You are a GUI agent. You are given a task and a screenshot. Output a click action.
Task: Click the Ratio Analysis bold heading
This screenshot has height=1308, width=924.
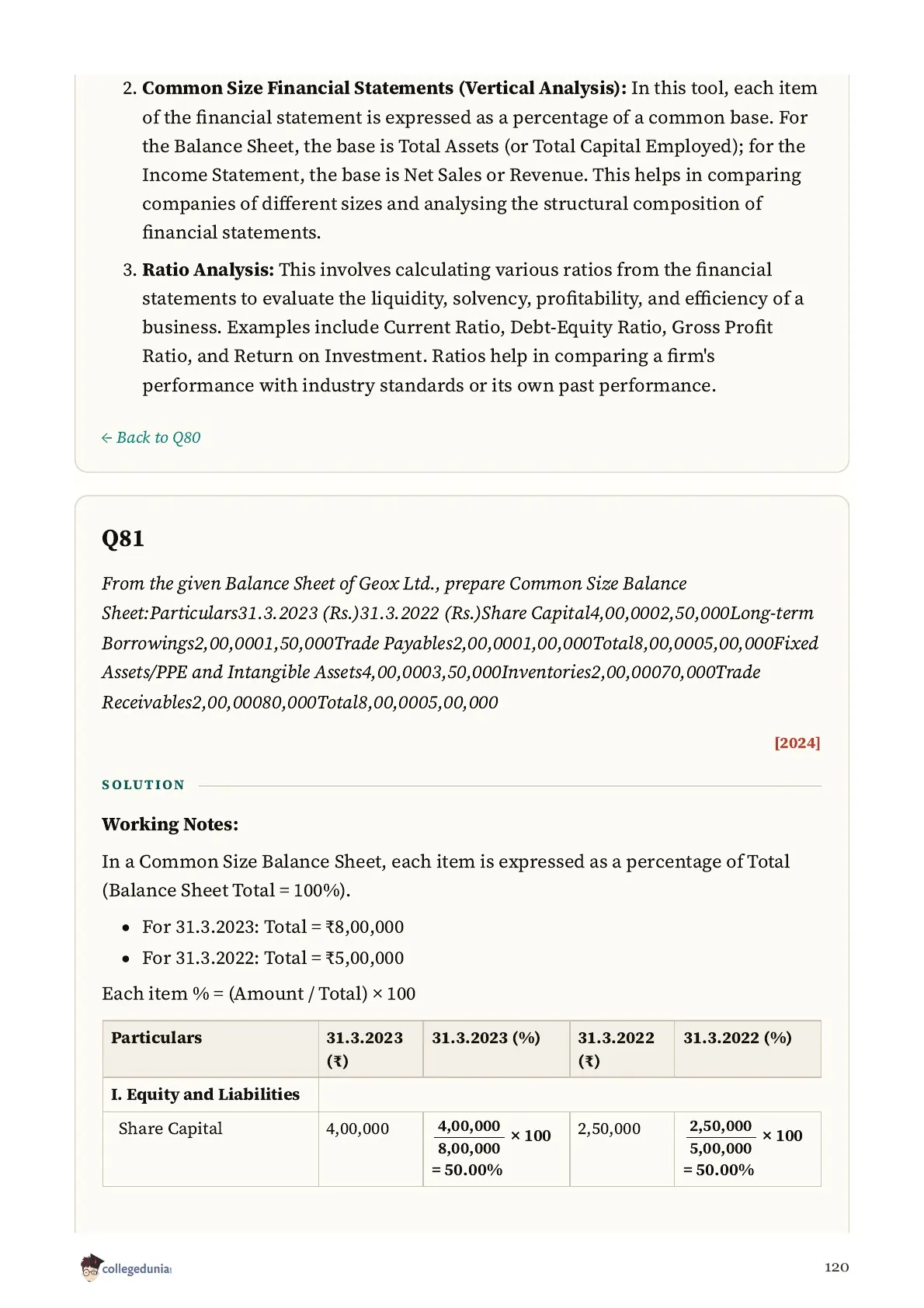coord(208,270)
